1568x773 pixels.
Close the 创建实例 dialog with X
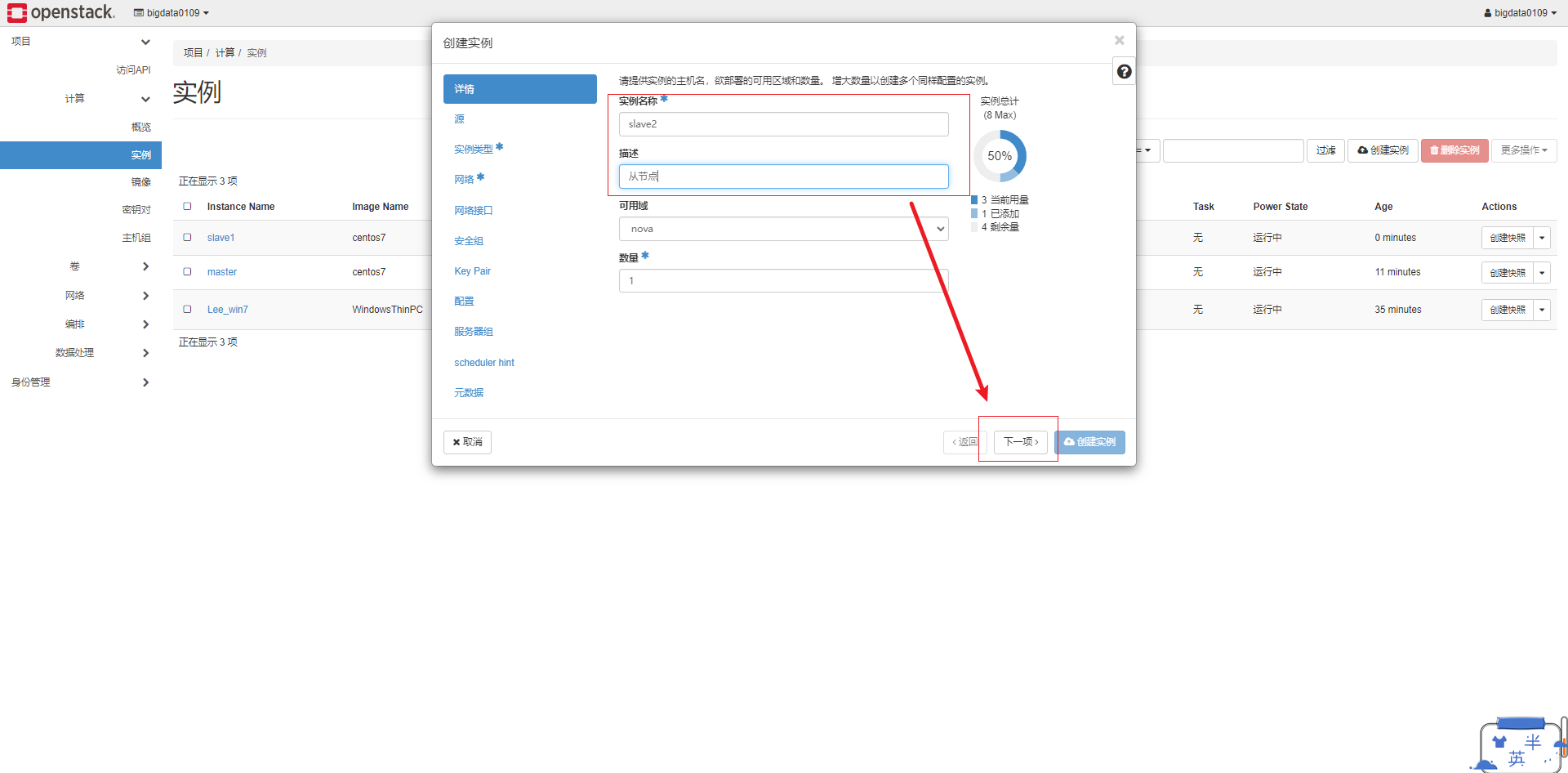tap(1120, 40)
